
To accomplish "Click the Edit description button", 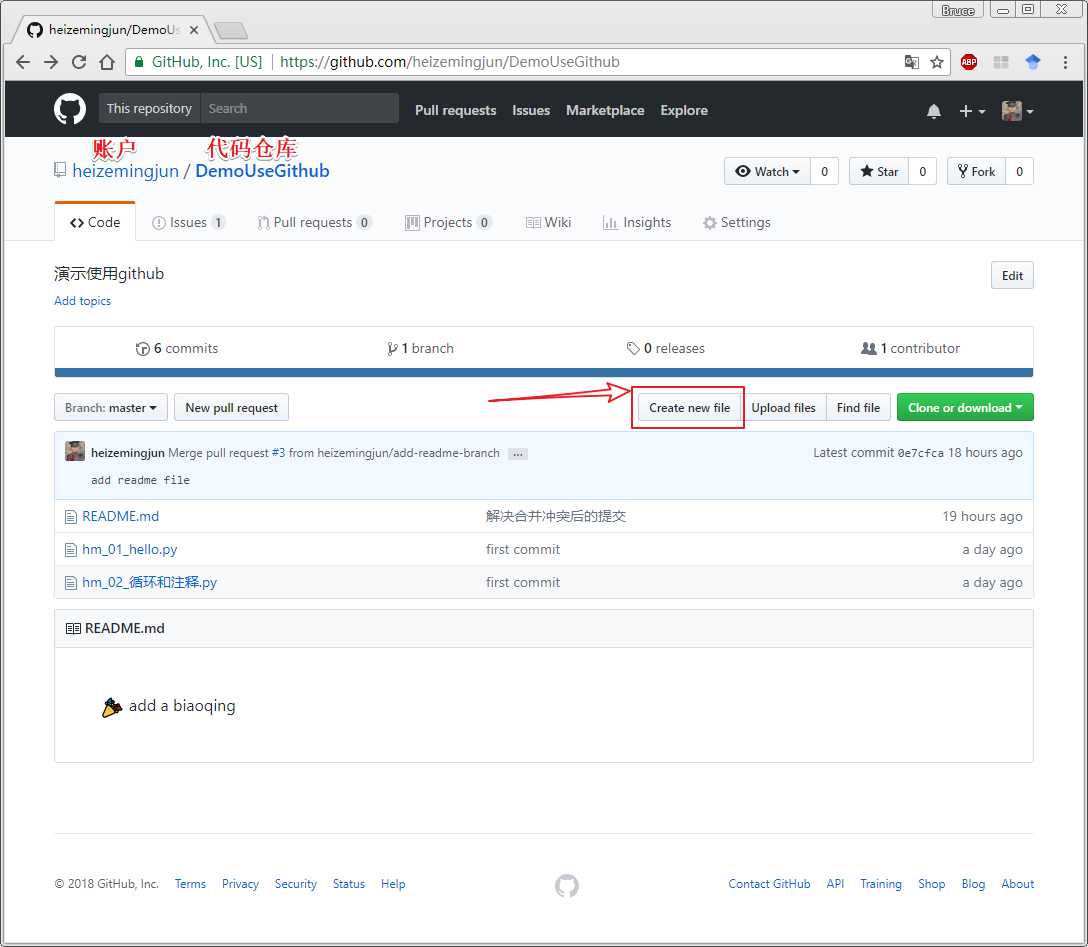I will 1012,275.
